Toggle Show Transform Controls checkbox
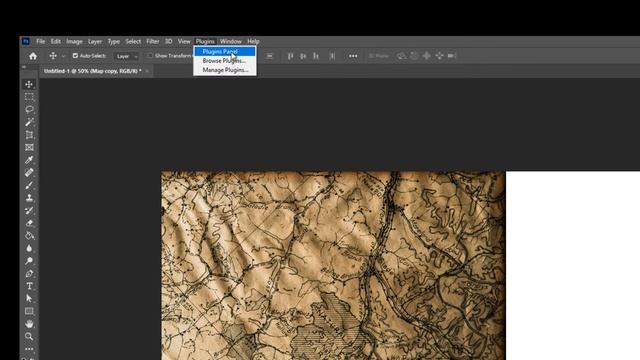Image resolution: width=640 pixels, height=360 pixels. click(x=150, y=56)
